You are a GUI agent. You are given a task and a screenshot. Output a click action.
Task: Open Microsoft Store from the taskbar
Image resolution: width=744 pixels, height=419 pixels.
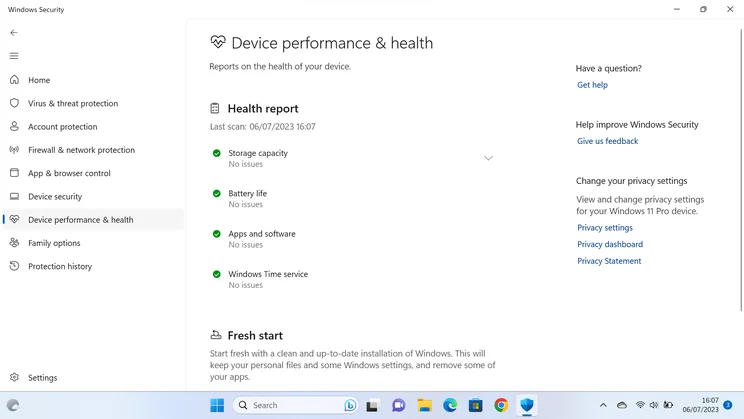(x=475, y=405)
